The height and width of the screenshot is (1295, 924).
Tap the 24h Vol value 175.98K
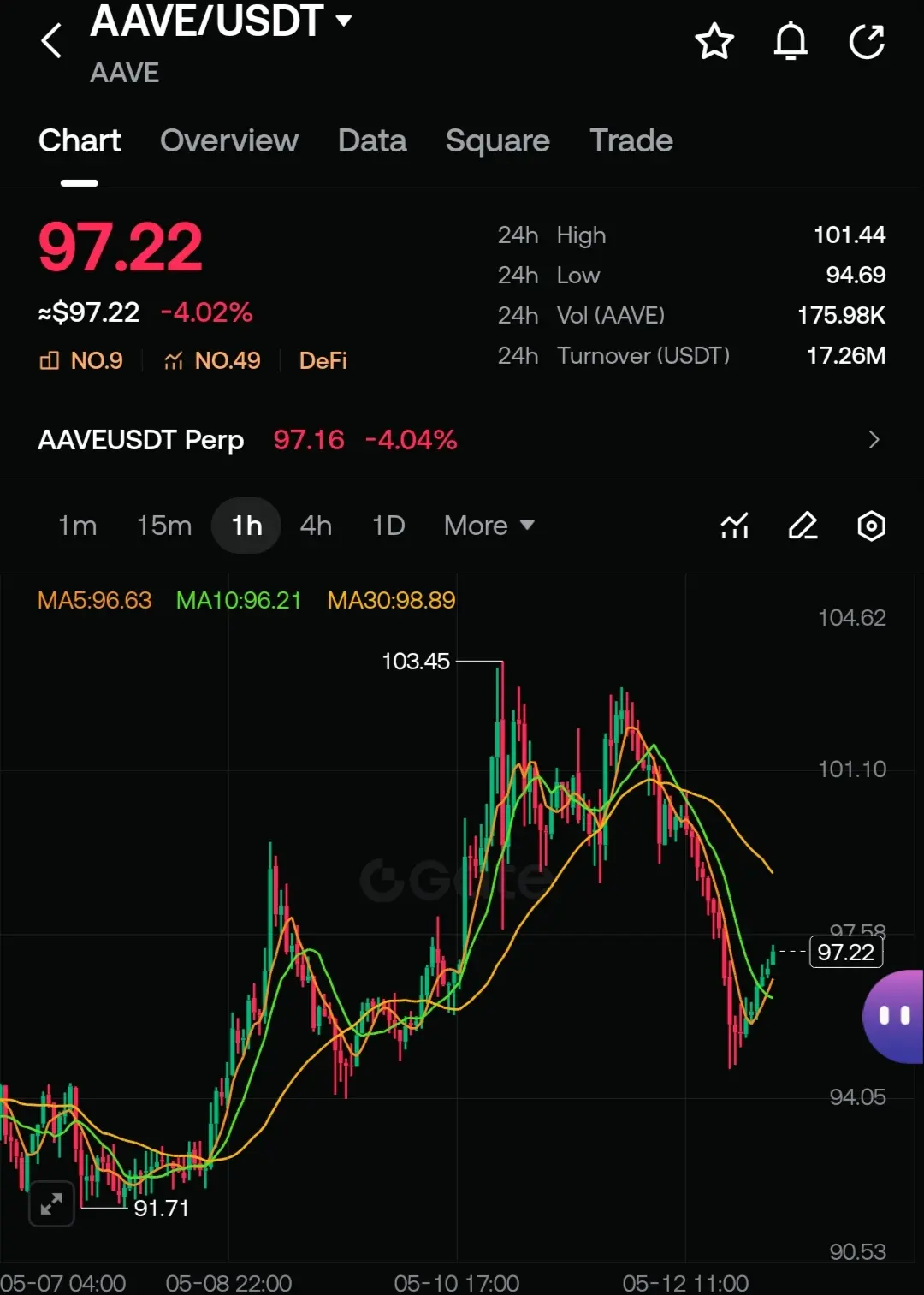pyautogui.click(x=842, y=315)
